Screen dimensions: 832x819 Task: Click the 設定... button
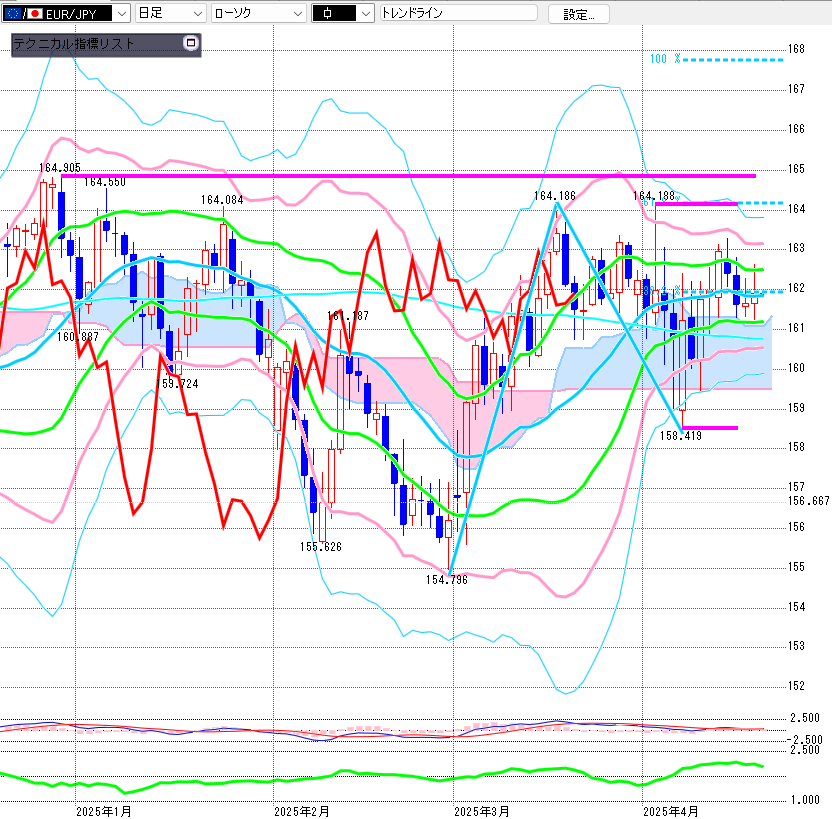point(578,14)
